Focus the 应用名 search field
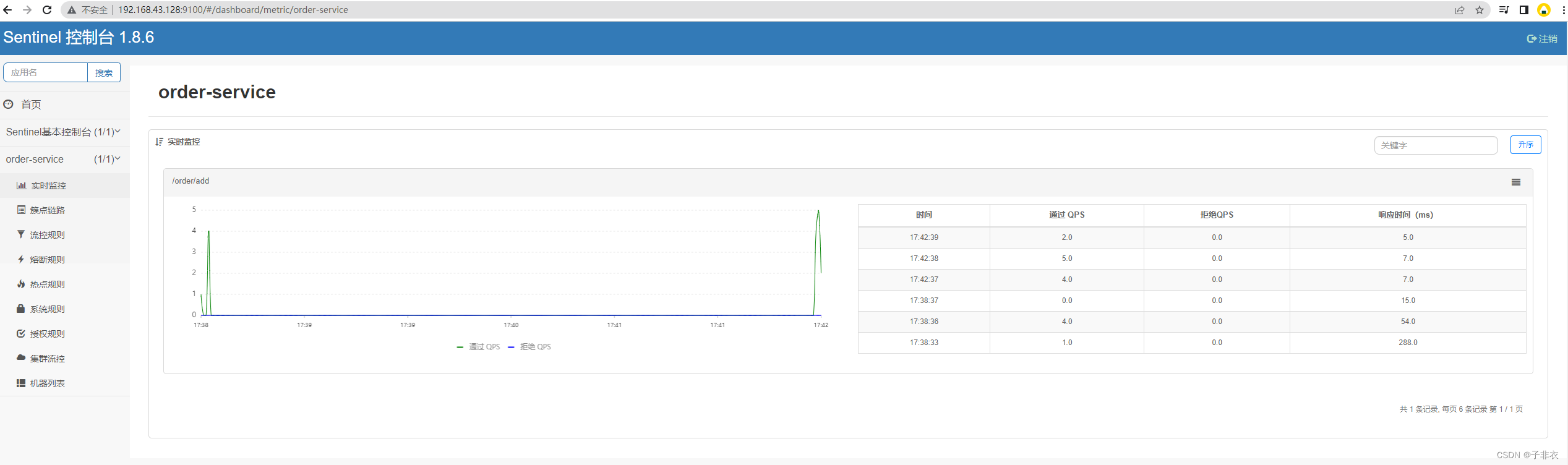This screenshot has width=1568, height=465. point(46,72)
